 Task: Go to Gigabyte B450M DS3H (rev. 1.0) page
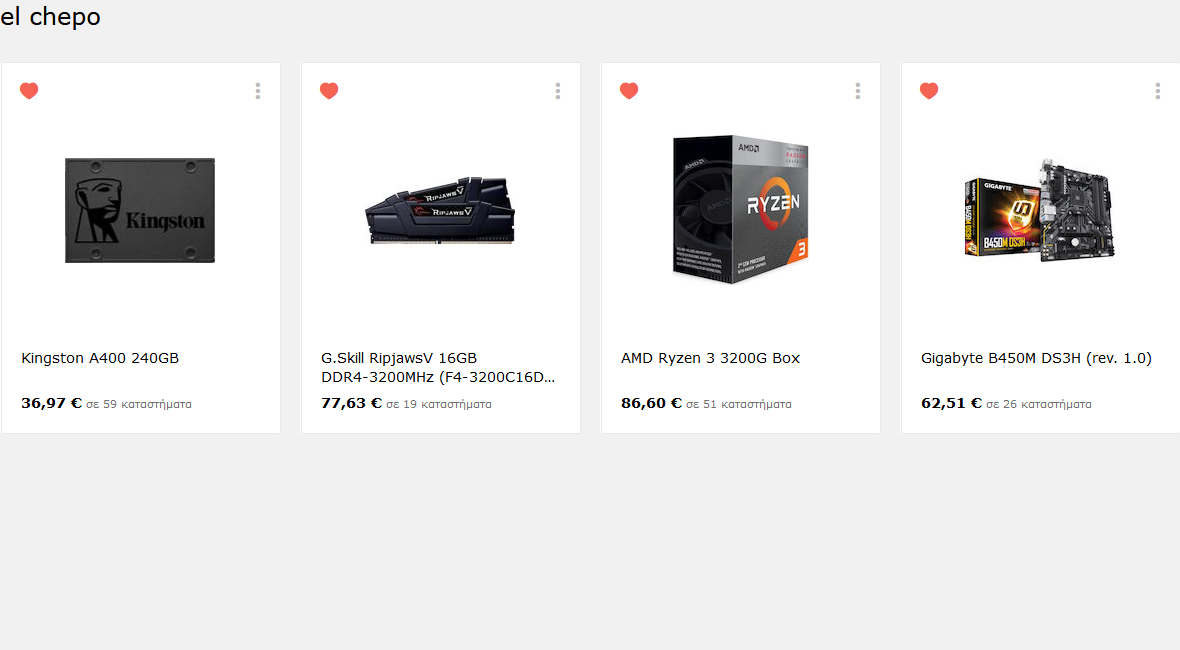[x=1036, y=358]
